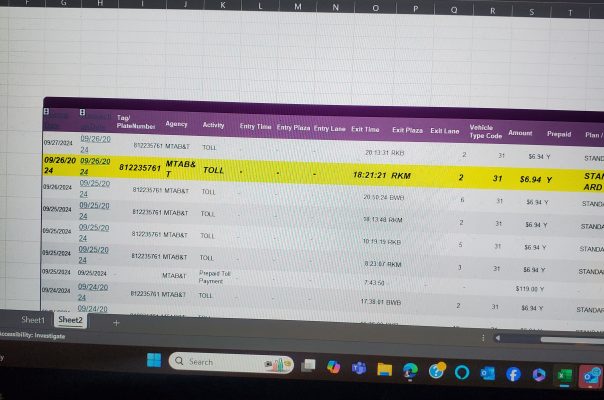
Task: Click highlighted exit time 18:21:21 RKM
Action: [382, 175]
